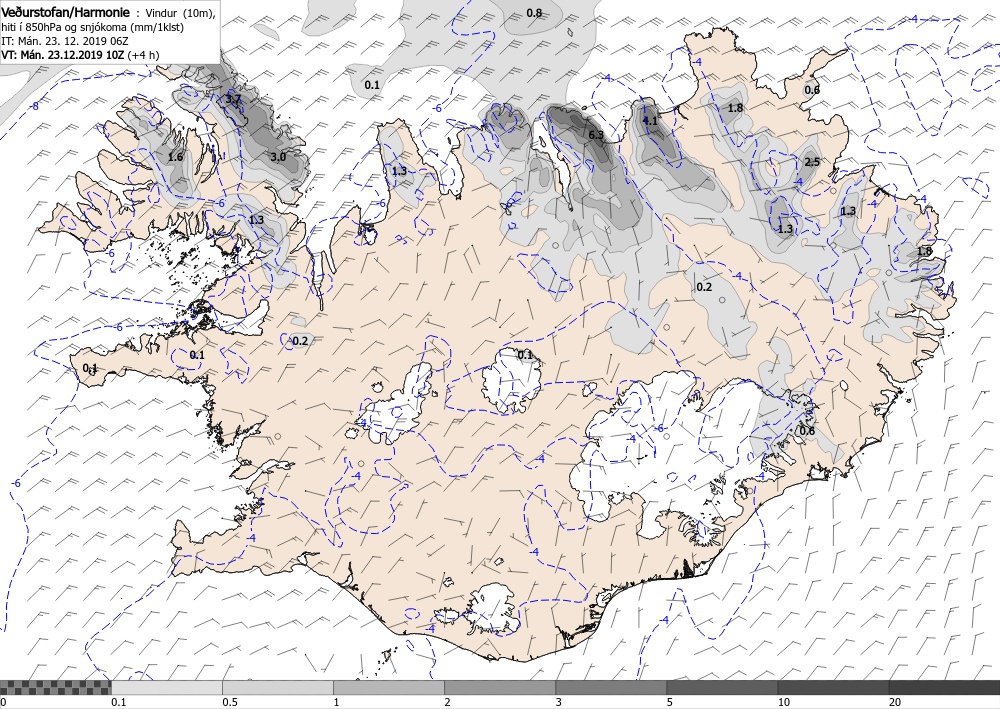Click the darkest legend swatch above 20

tap(944, 687)
